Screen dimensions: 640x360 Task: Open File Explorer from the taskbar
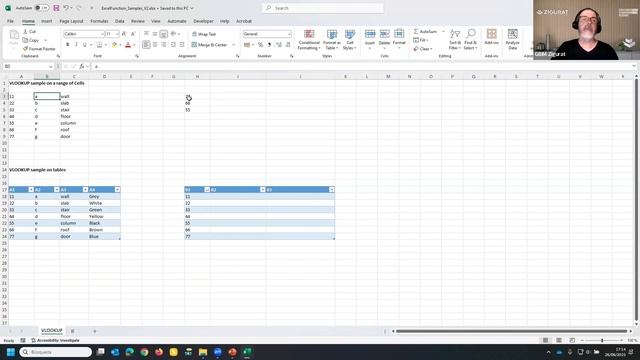[203, 352]
